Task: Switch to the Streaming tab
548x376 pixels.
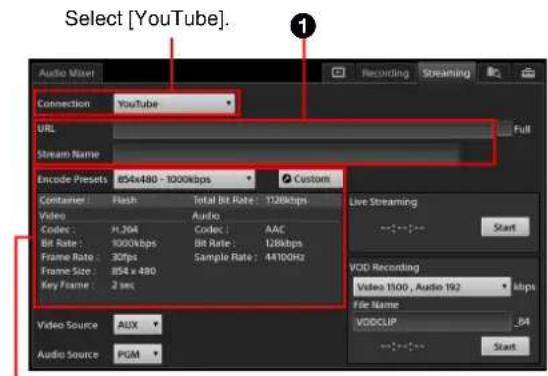Action: [x=446, y=73]
